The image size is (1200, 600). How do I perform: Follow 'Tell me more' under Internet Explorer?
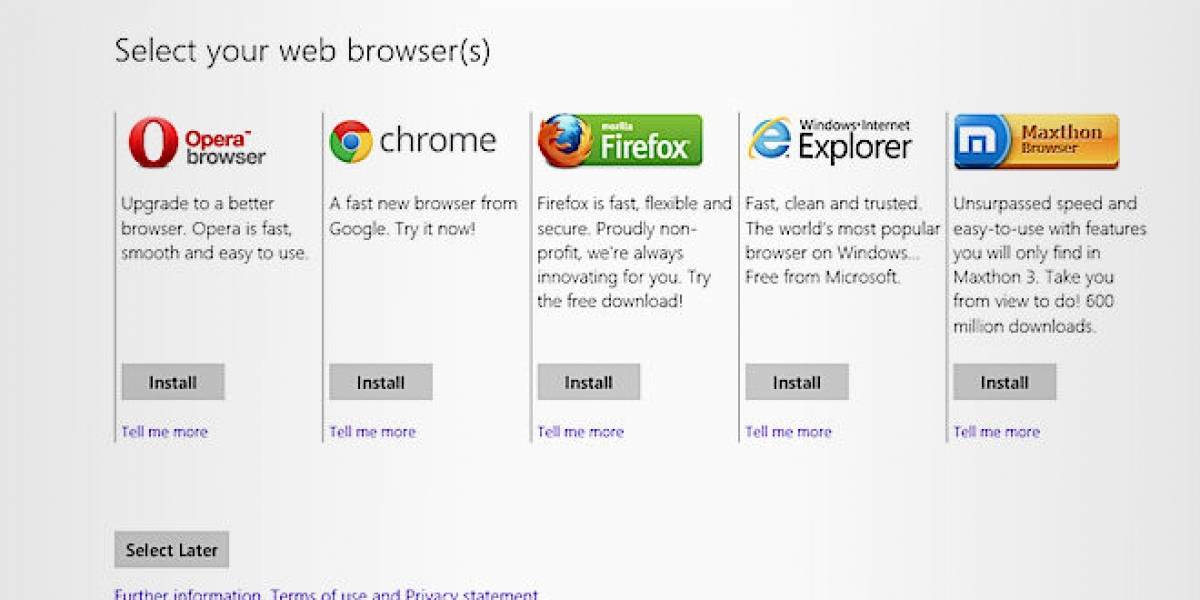789,432
